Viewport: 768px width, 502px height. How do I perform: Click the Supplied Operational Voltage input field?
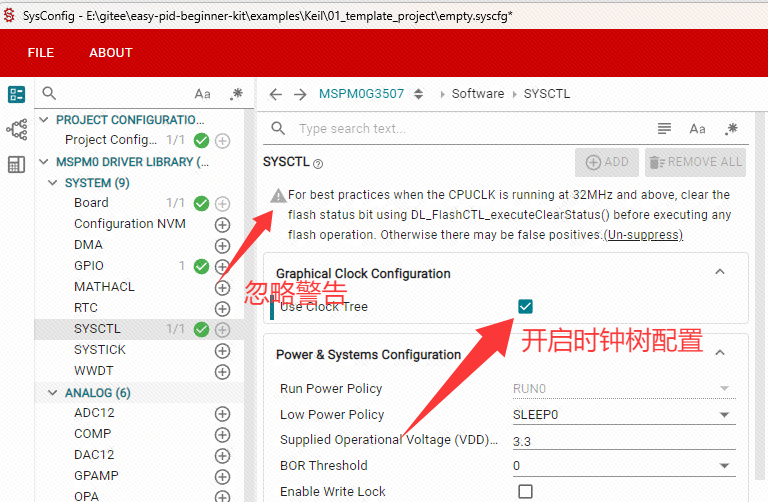(620, 440)
